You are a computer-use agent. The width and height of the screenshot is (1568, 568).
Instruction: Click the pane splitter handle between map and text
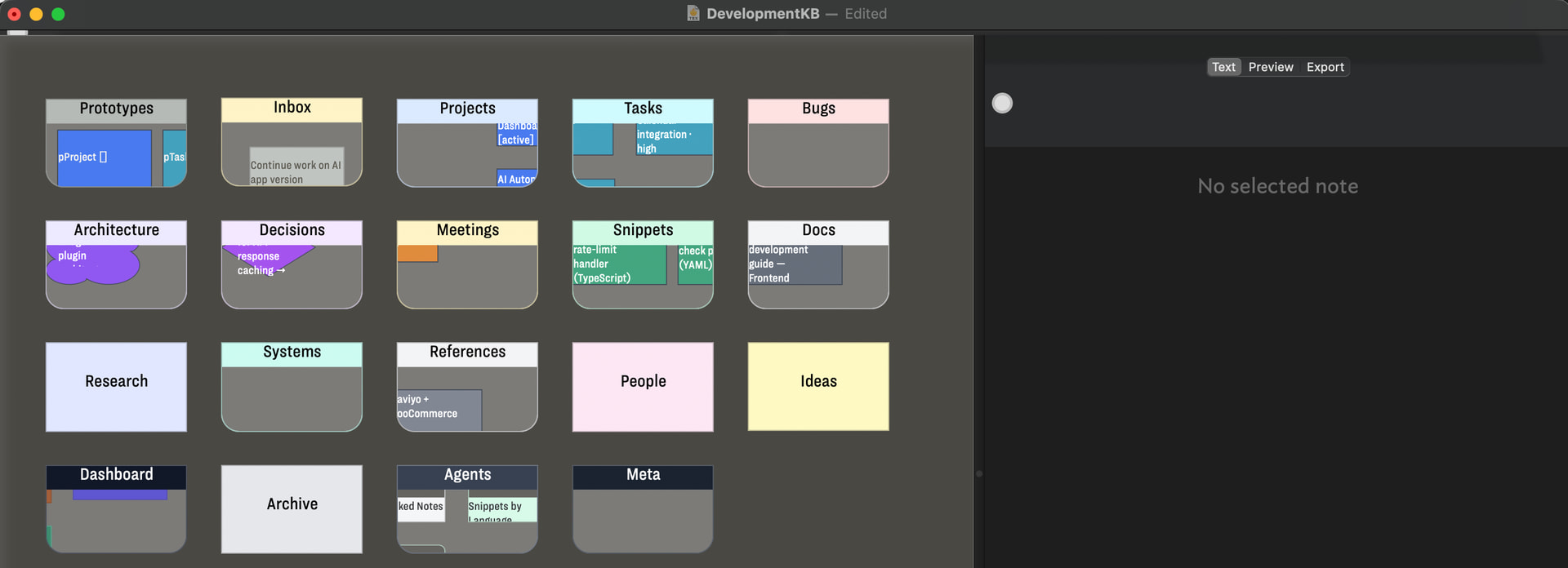click(979, 473)
